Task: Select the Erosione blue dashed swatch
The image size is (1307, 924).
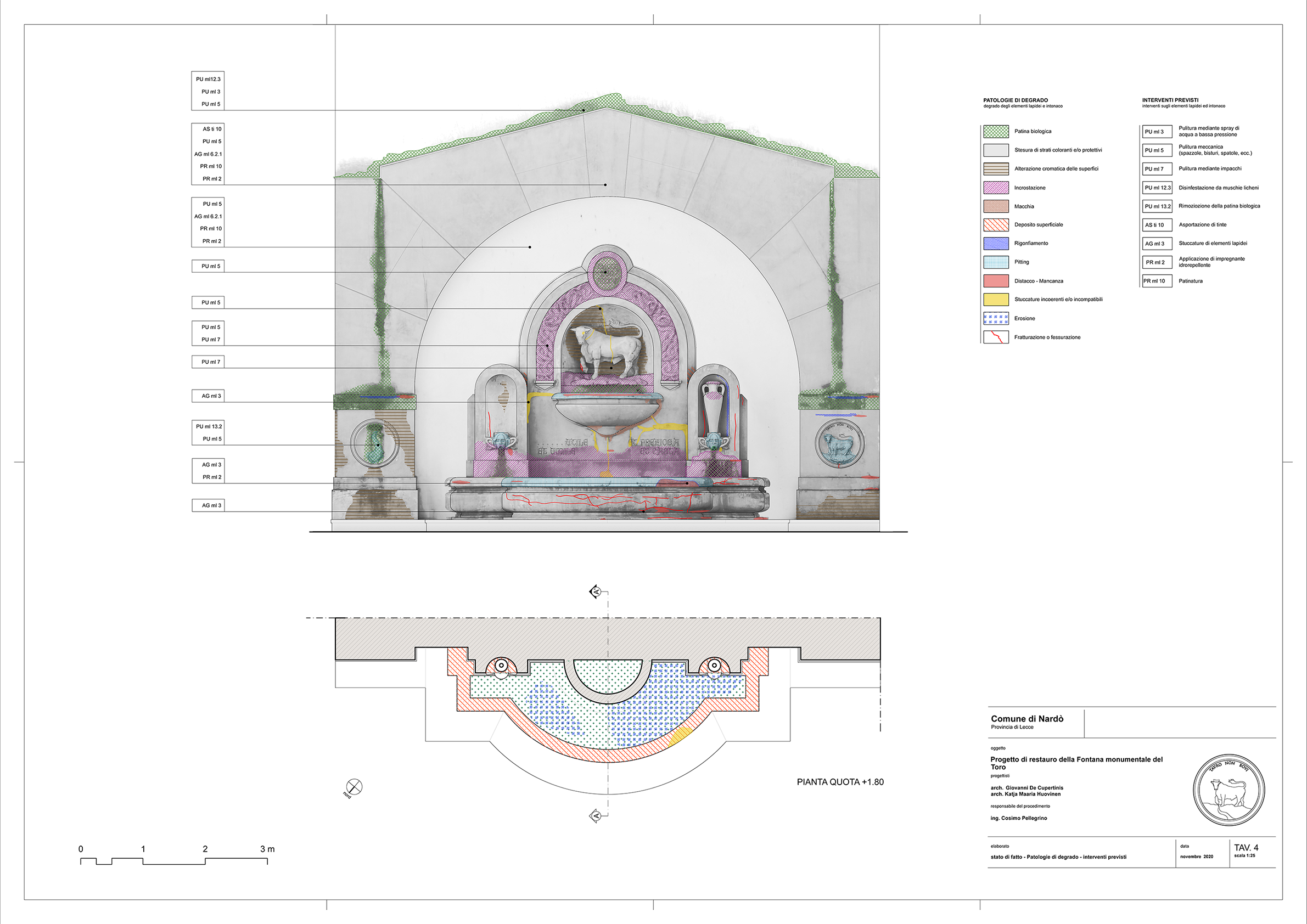Action: pyautogui.click(x=996, y=319)
